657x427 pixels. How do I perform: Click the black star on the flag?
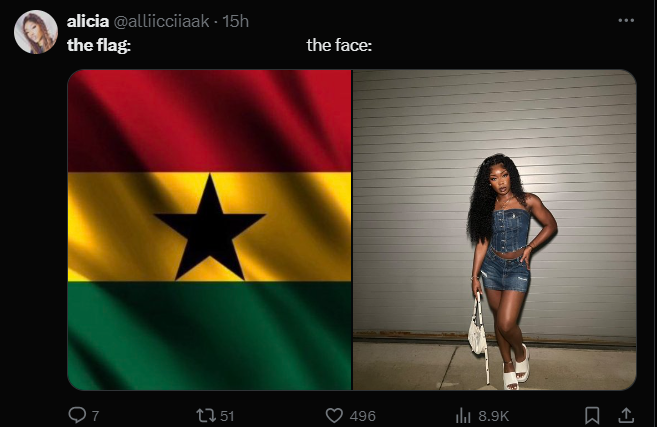coord(210,223)
